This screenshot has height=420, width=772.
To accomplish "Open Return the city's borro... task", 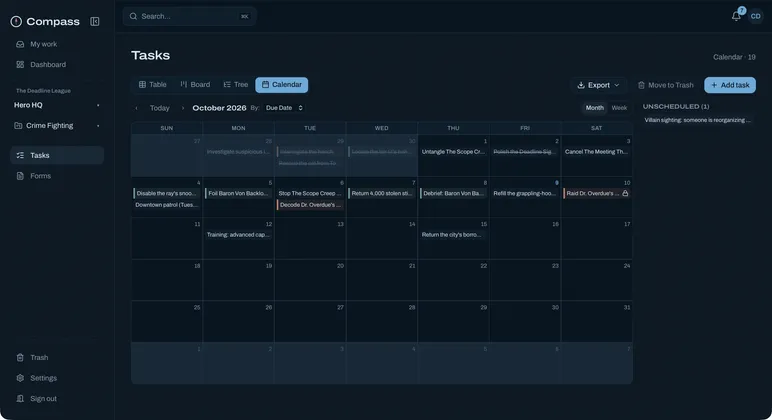I will tap(453, 235).
